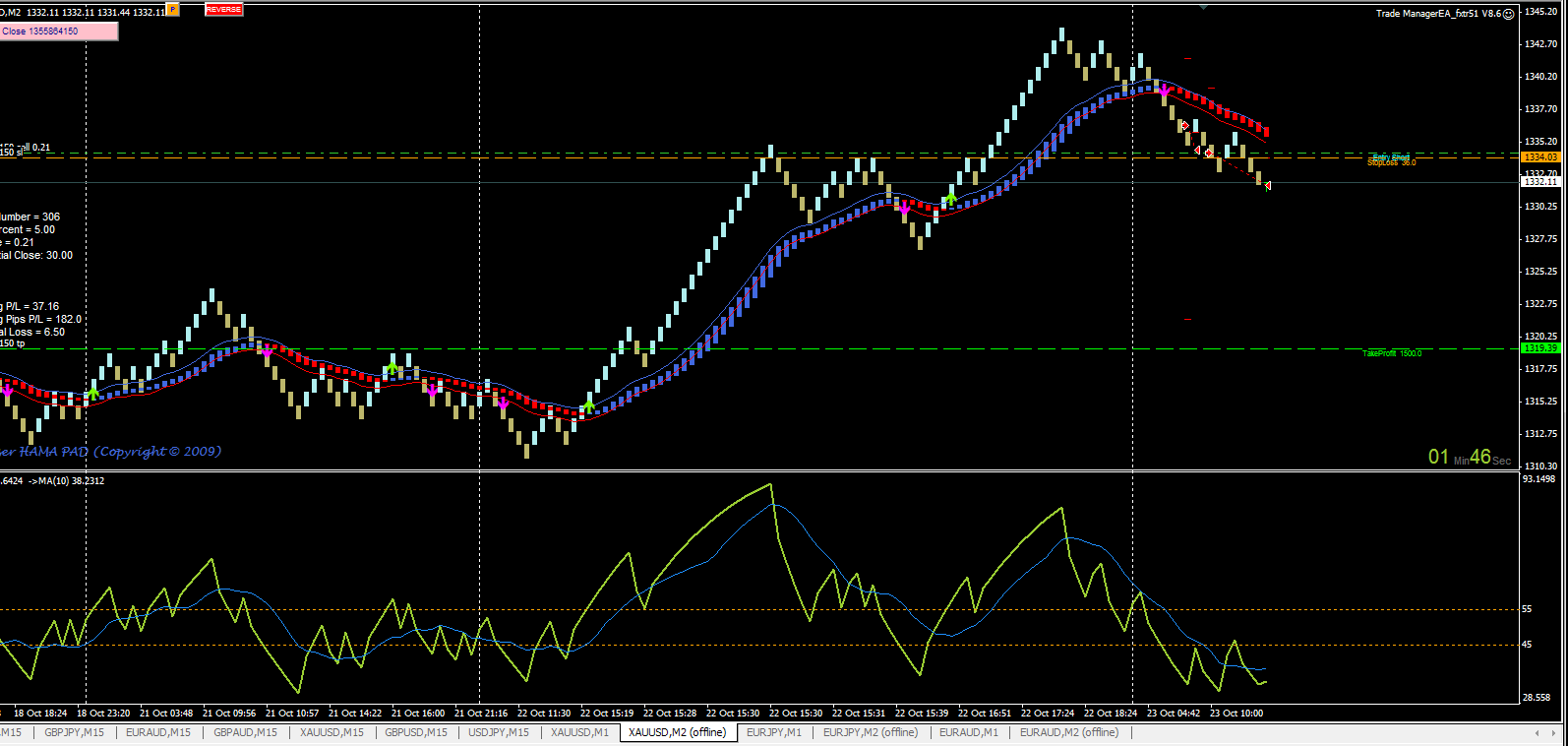This screenshot has height=746, width=1568.
Task: Click the 22 Oct 11:30 time axis label
Action: tap(544, 714)
